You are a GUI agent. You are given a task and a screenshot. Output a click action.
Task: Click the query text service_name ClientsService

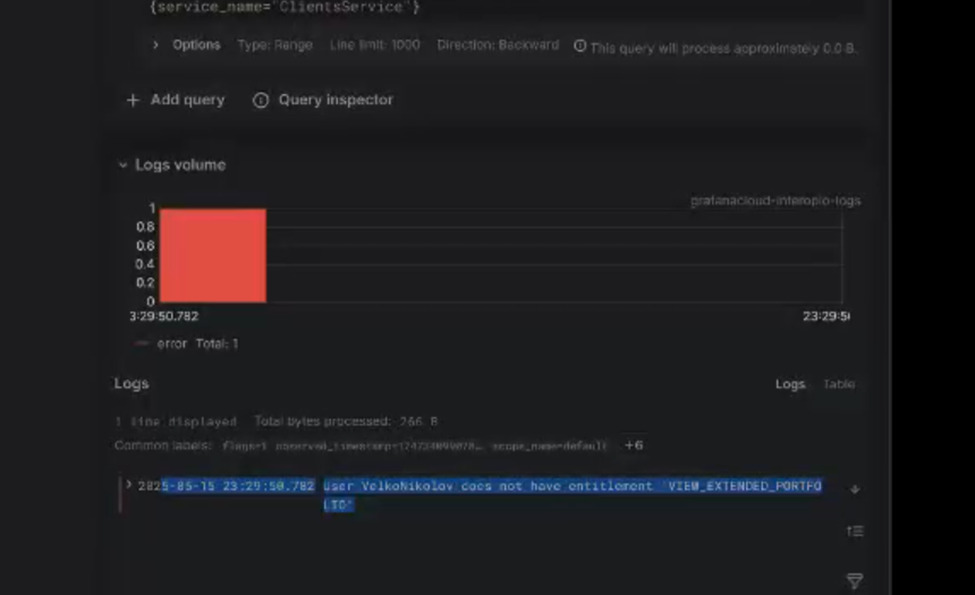[285, 7]
